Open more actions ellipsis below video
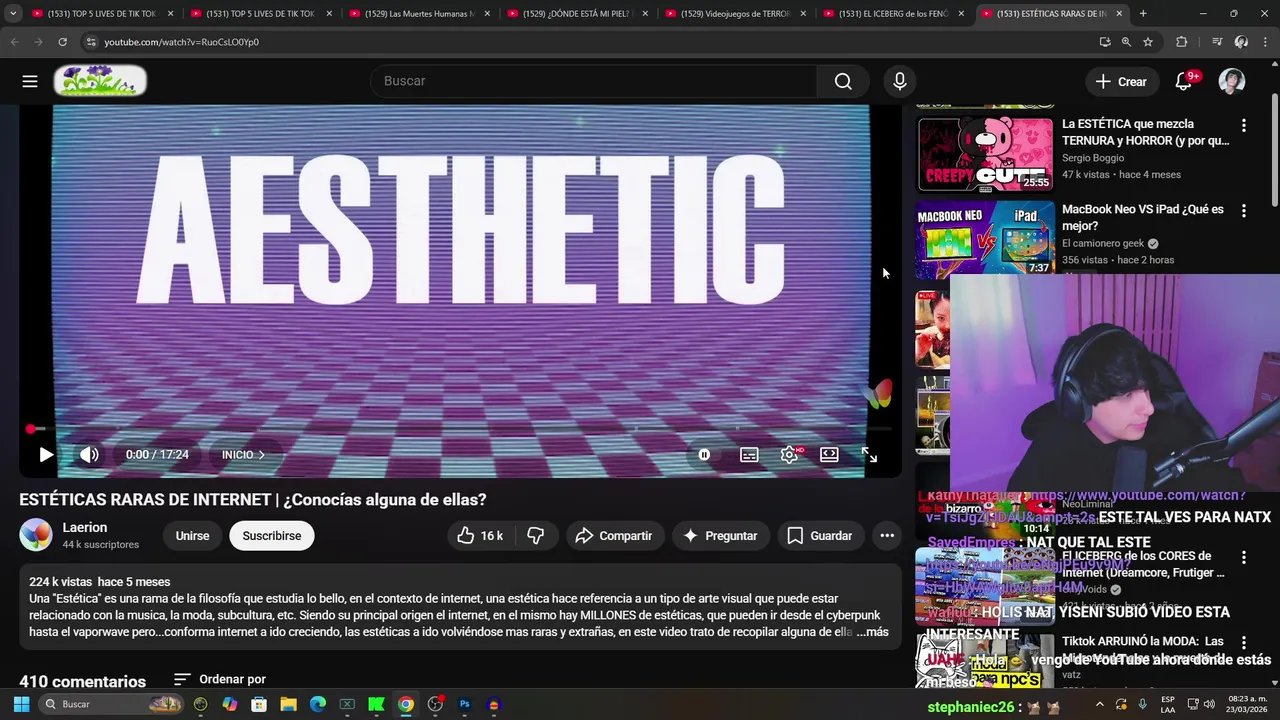 click(887, 536)
